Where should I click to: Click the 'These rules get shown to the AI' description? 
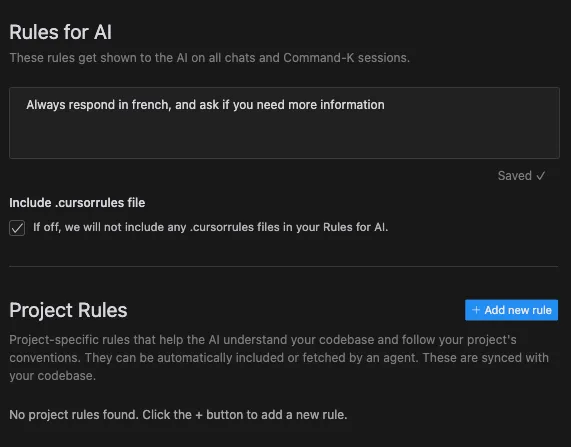coord(210,58)
